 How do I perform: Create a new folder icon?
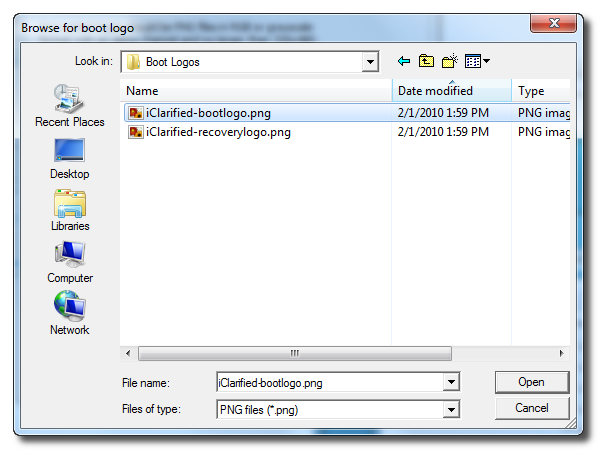450,61
